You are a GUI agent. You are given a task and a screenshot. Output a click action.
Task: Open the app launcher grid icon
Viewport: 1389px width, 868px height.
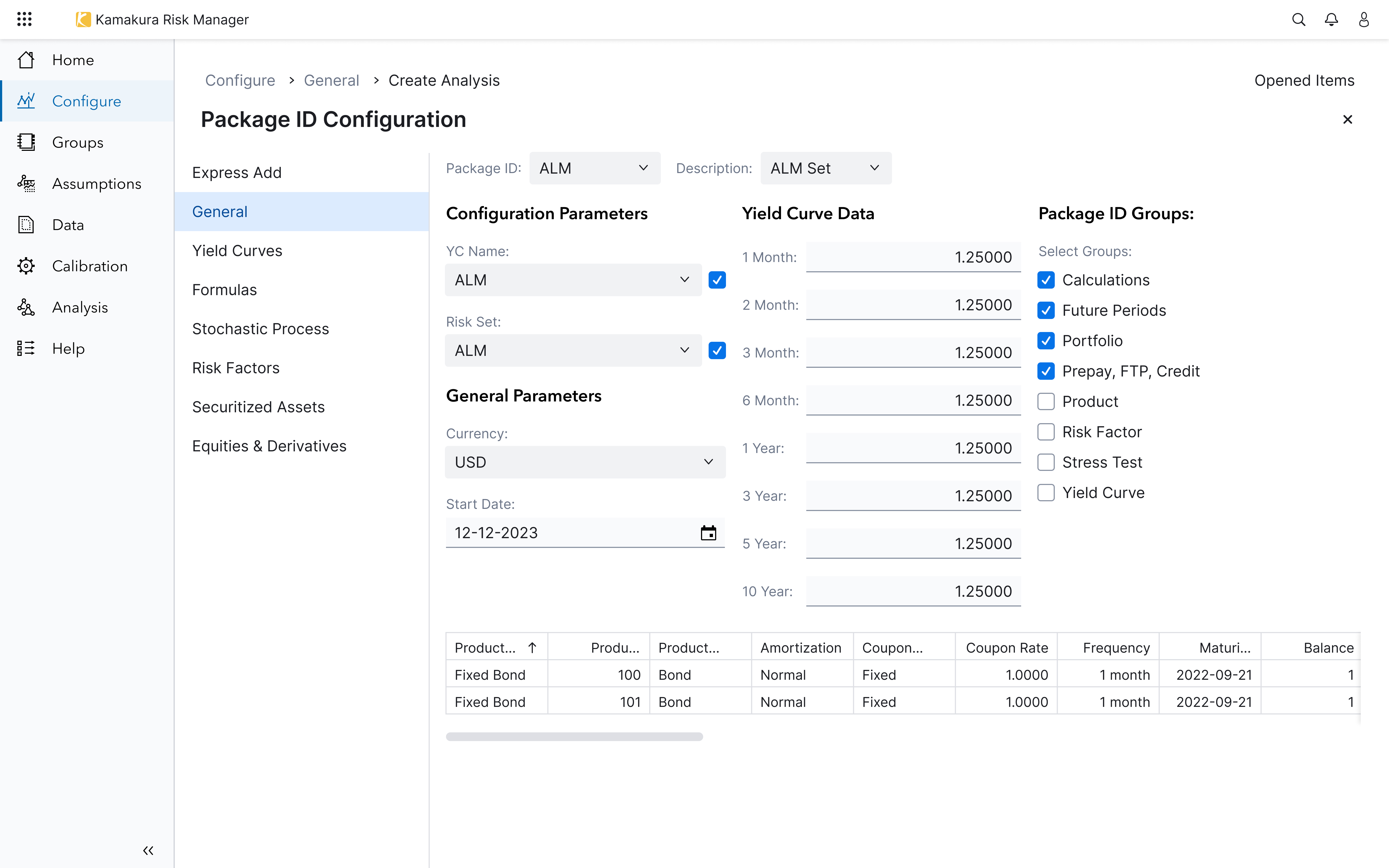click(x=24, y=20)
